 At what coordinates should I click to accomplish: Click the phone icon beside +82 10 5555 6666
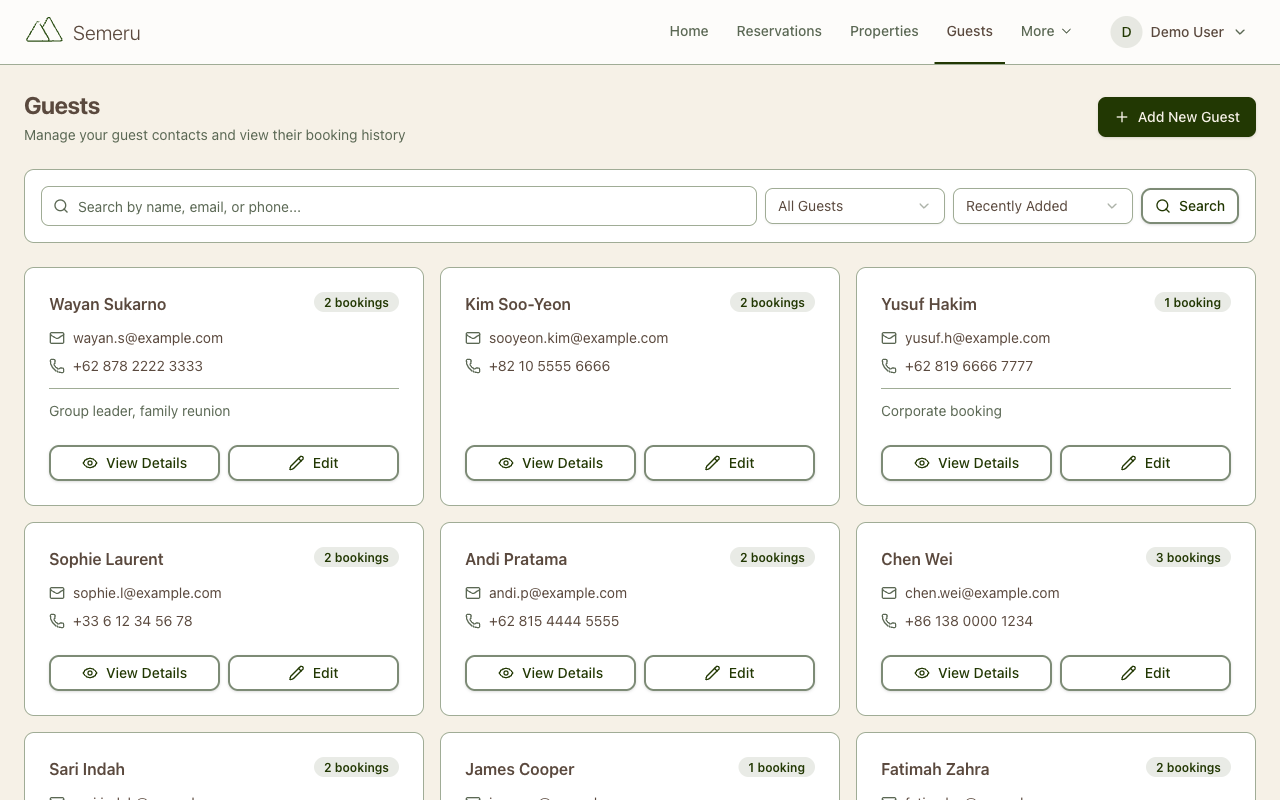[473, 366]
